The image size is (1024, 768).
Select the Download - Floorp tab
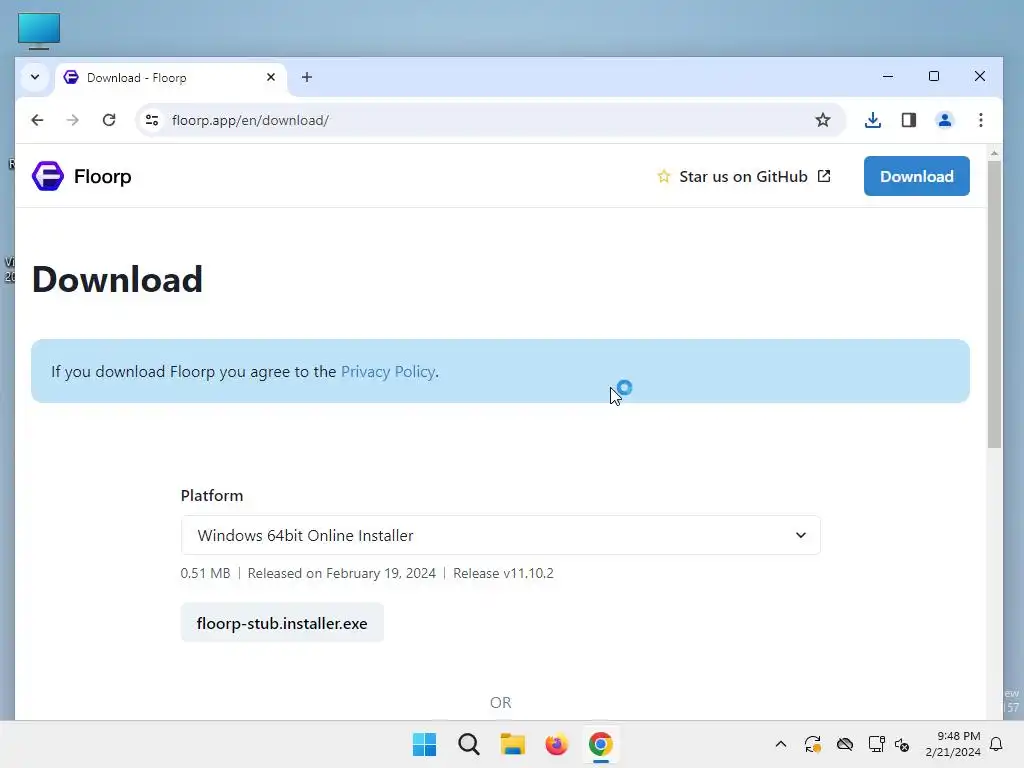coord(171,78)
